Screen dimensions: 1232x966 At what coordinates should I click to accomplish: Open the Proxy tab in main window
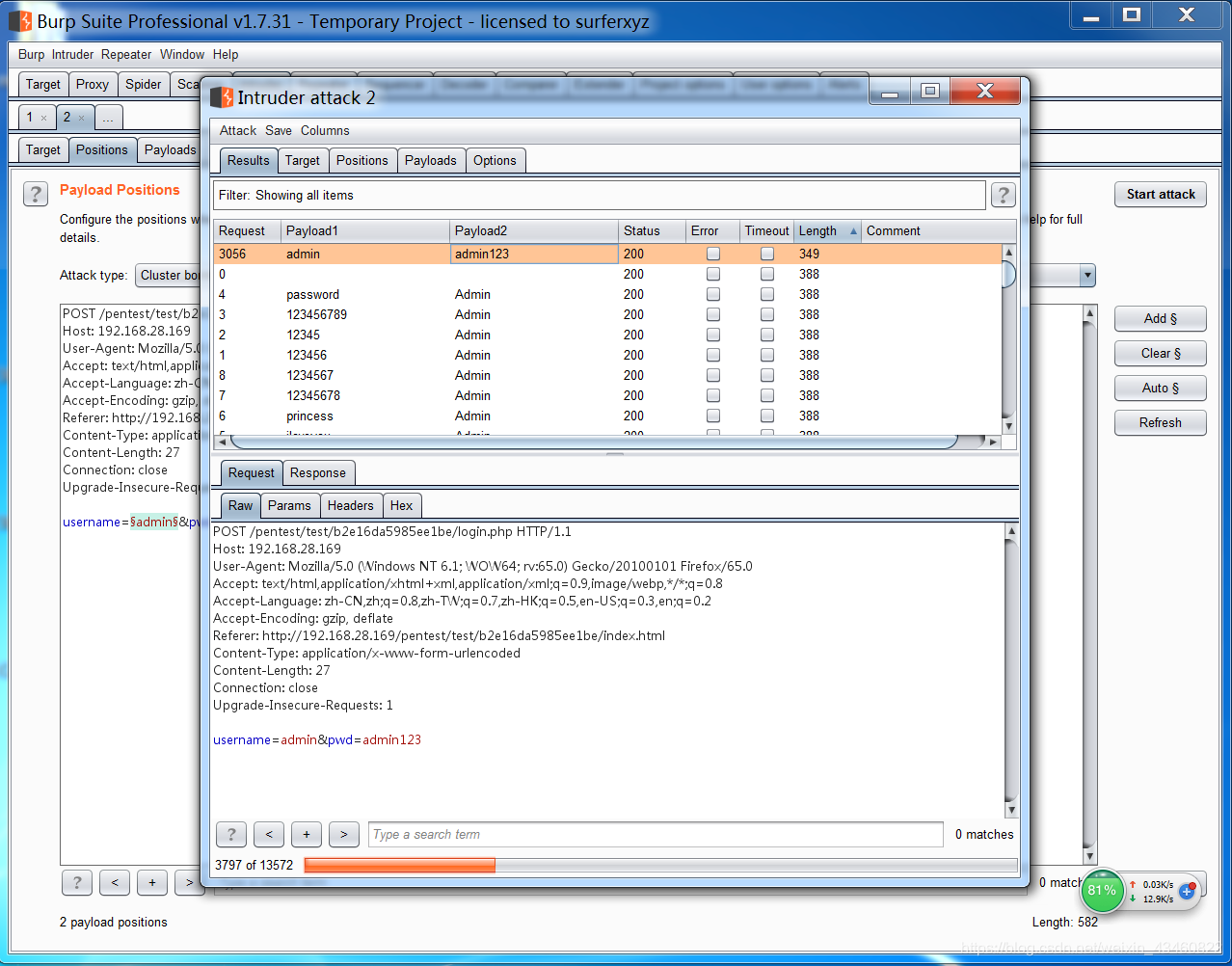(93, 84)
